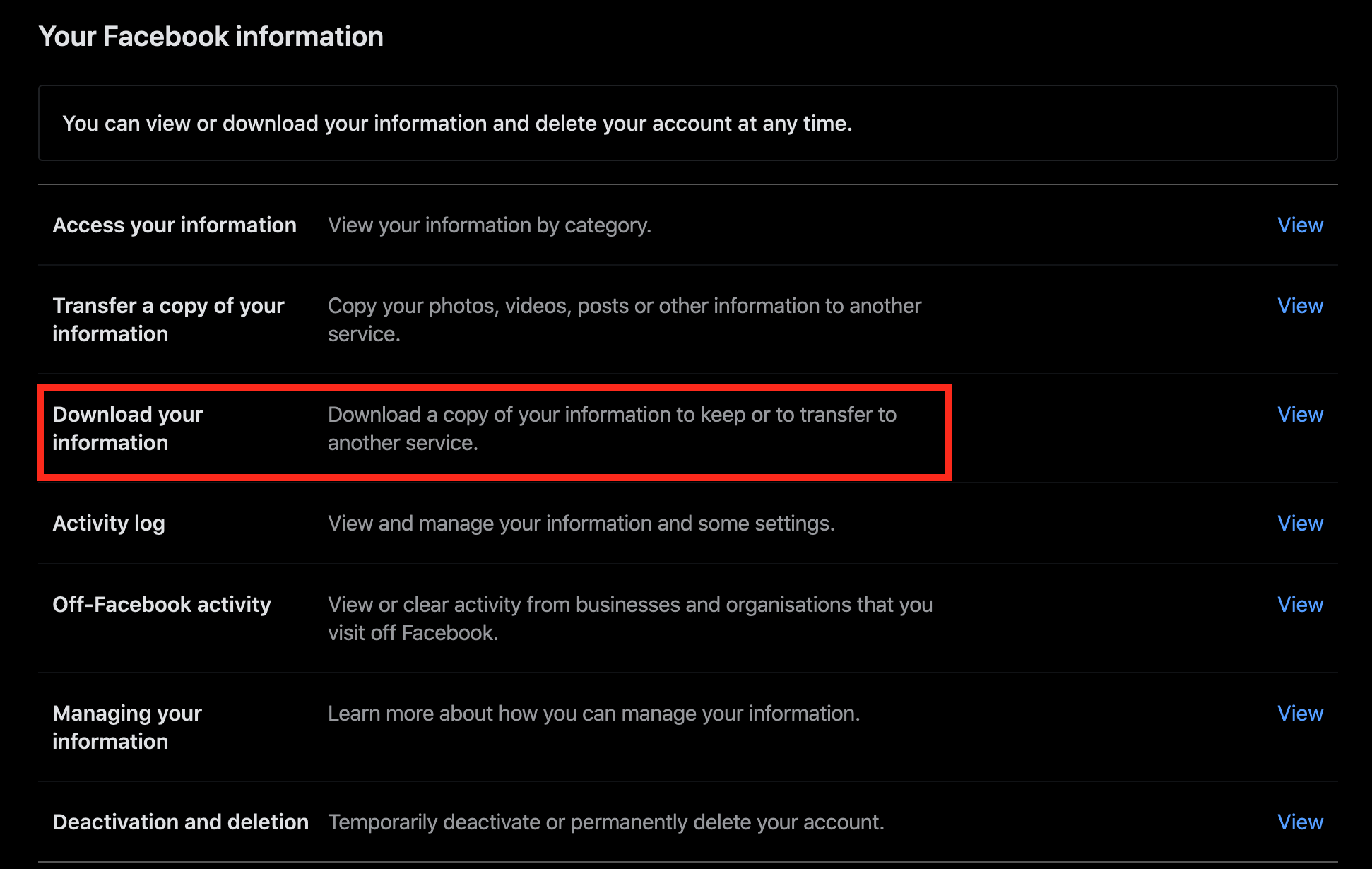
Task: Click description 'View your information by category.'
Action: coord(490,225)
